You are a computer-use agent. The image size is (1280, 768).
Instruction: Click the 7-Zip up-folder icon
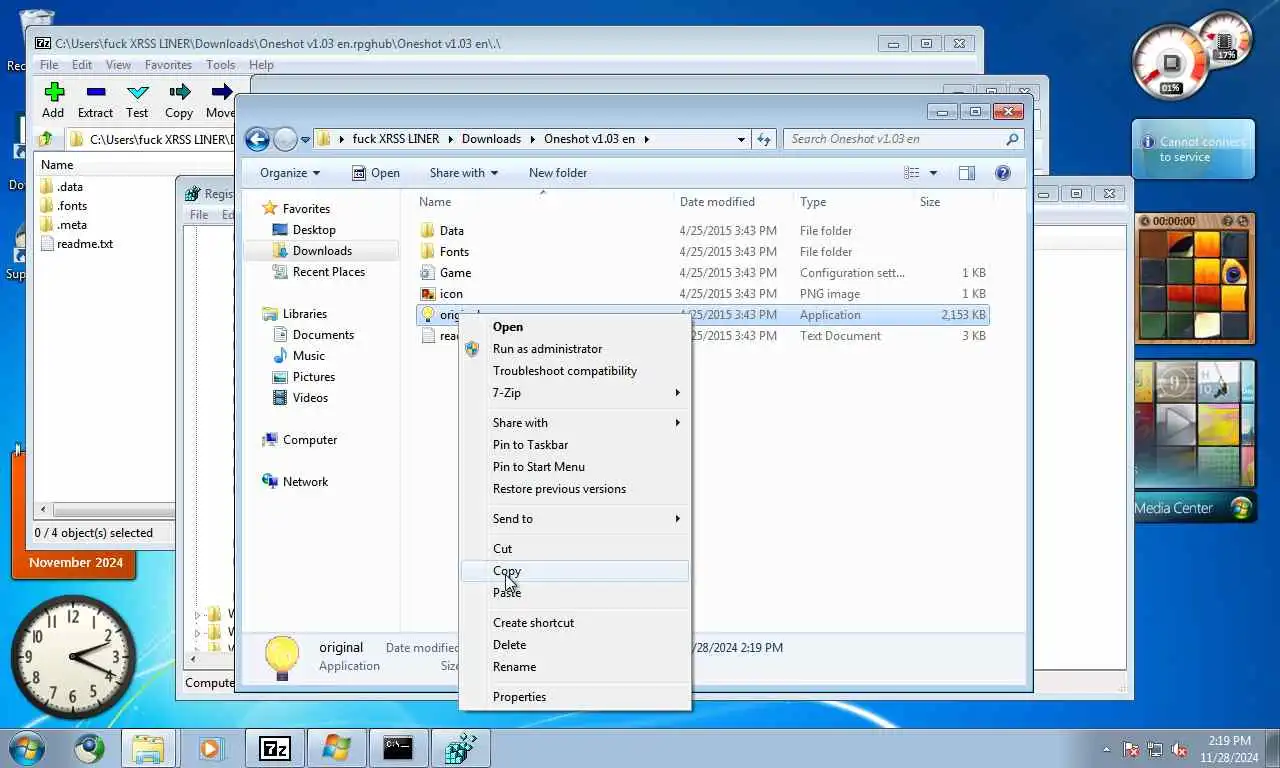click(x=46, y=139)
